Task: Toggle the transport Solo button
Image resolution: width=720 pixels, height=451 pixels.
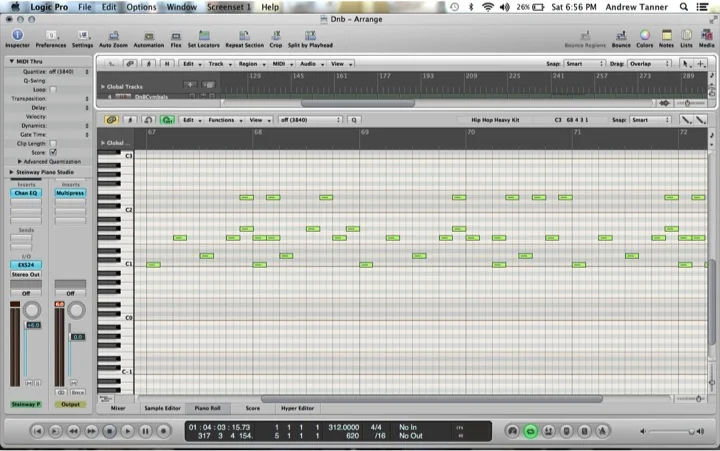Action: [584, 431]
